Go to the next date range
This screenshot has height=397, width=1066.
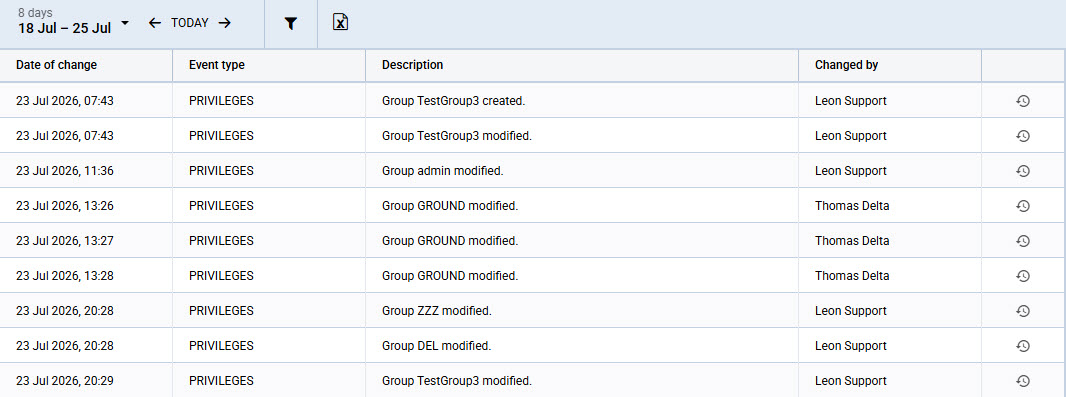tap(225, 23)
